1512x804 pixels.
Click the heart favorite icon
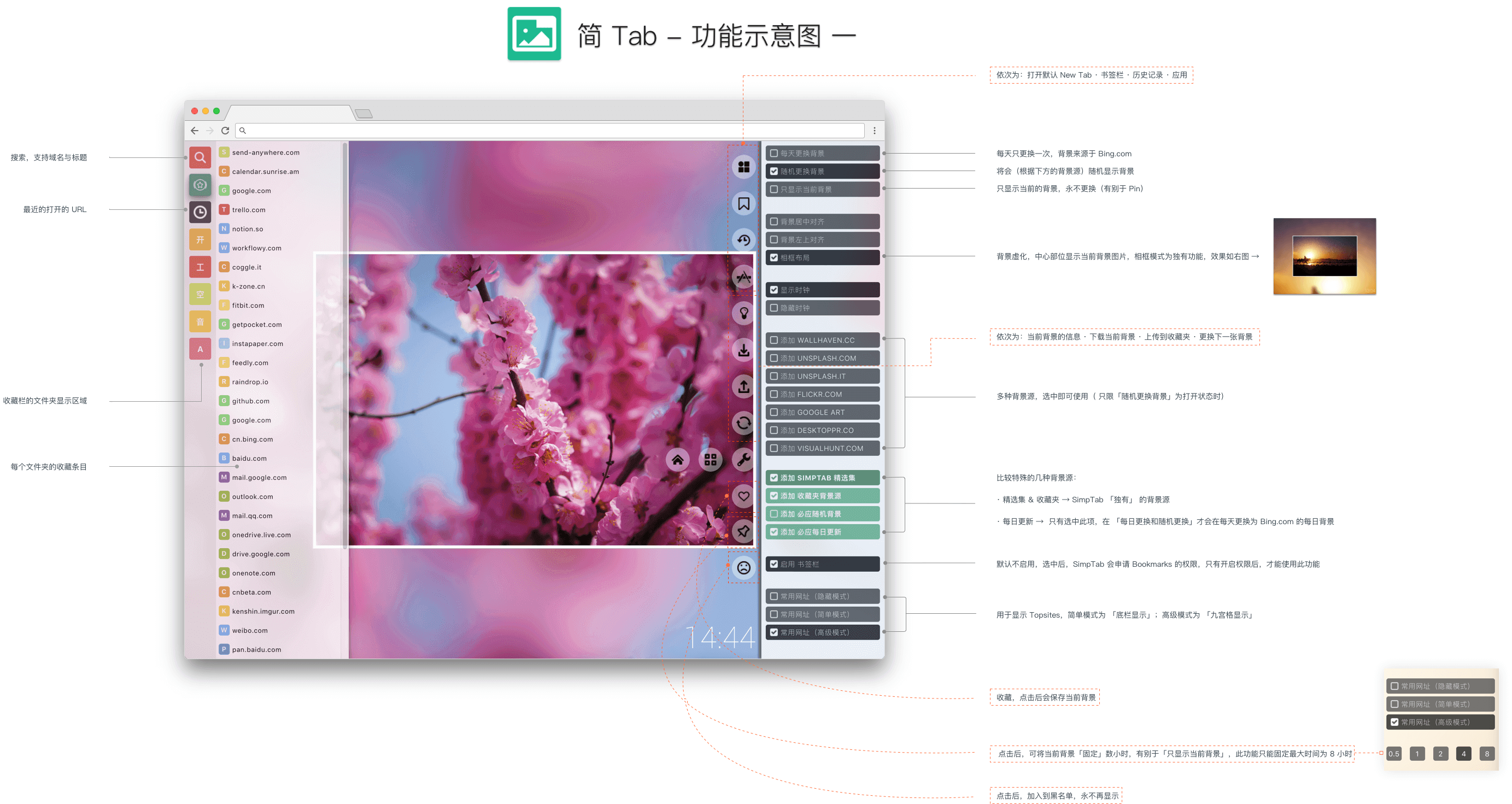(743, 496)
